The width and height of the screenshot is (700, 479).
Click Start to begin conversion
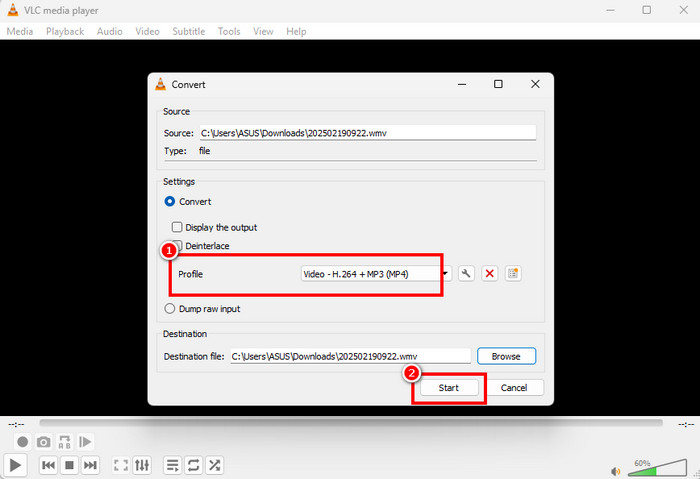(x=449, y=387)
